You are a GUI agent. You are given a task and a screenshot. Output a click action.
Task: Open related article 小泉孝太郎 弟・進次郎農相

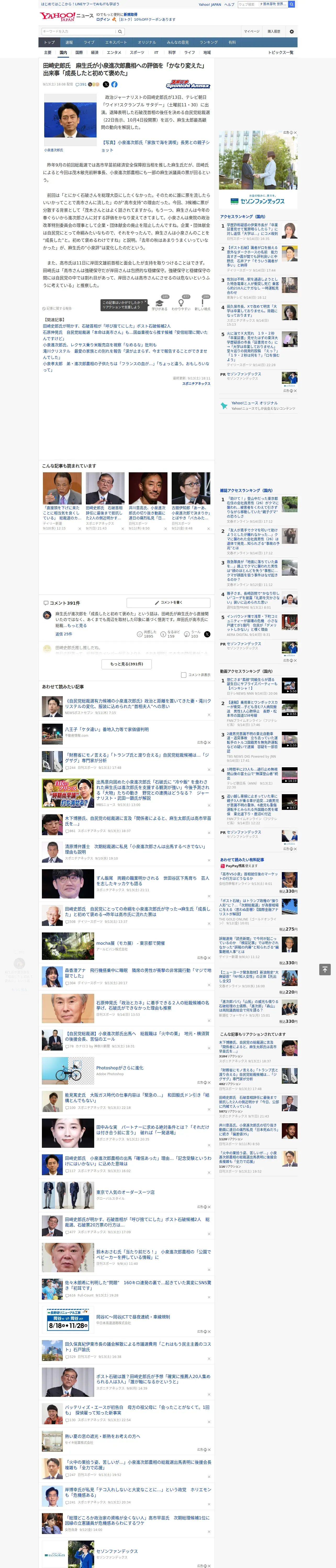tap(126, 366)
